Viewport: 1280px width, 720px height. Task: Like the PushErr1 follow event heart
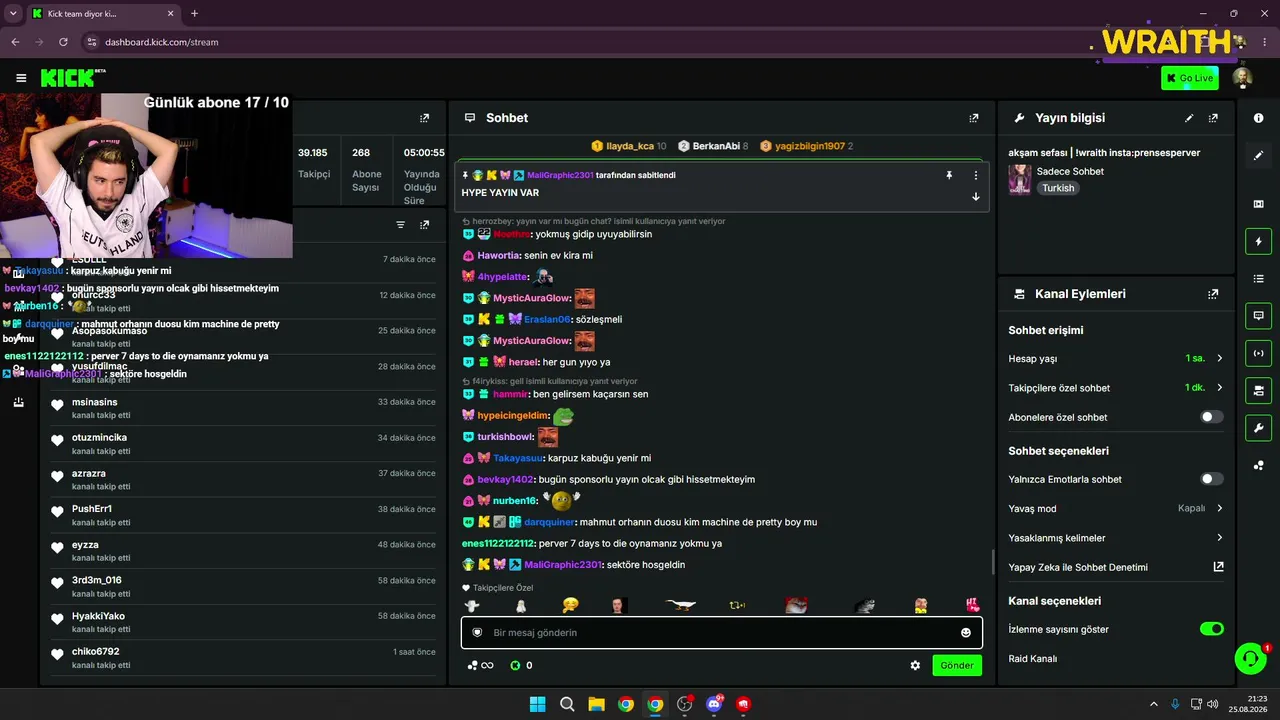click(x=58, y=514)
